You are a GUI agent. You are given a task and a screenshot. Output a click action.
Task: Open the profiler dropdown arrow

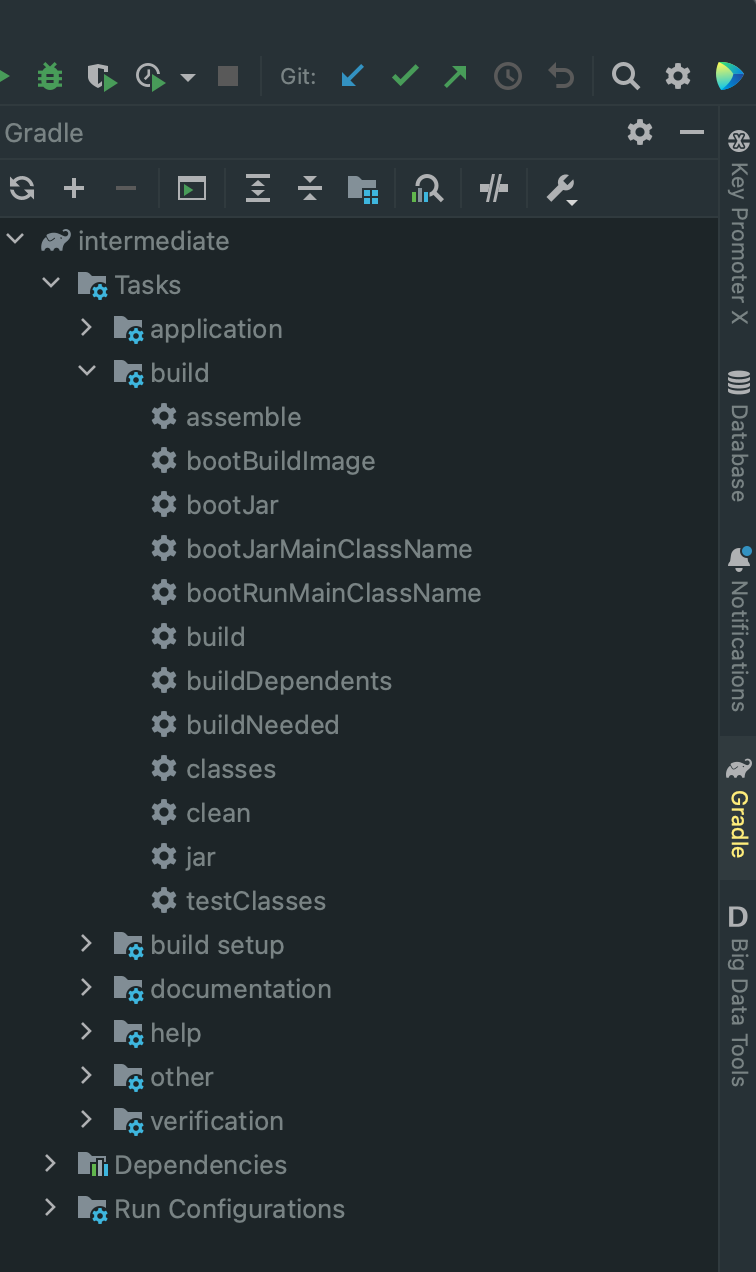point(188,77)
